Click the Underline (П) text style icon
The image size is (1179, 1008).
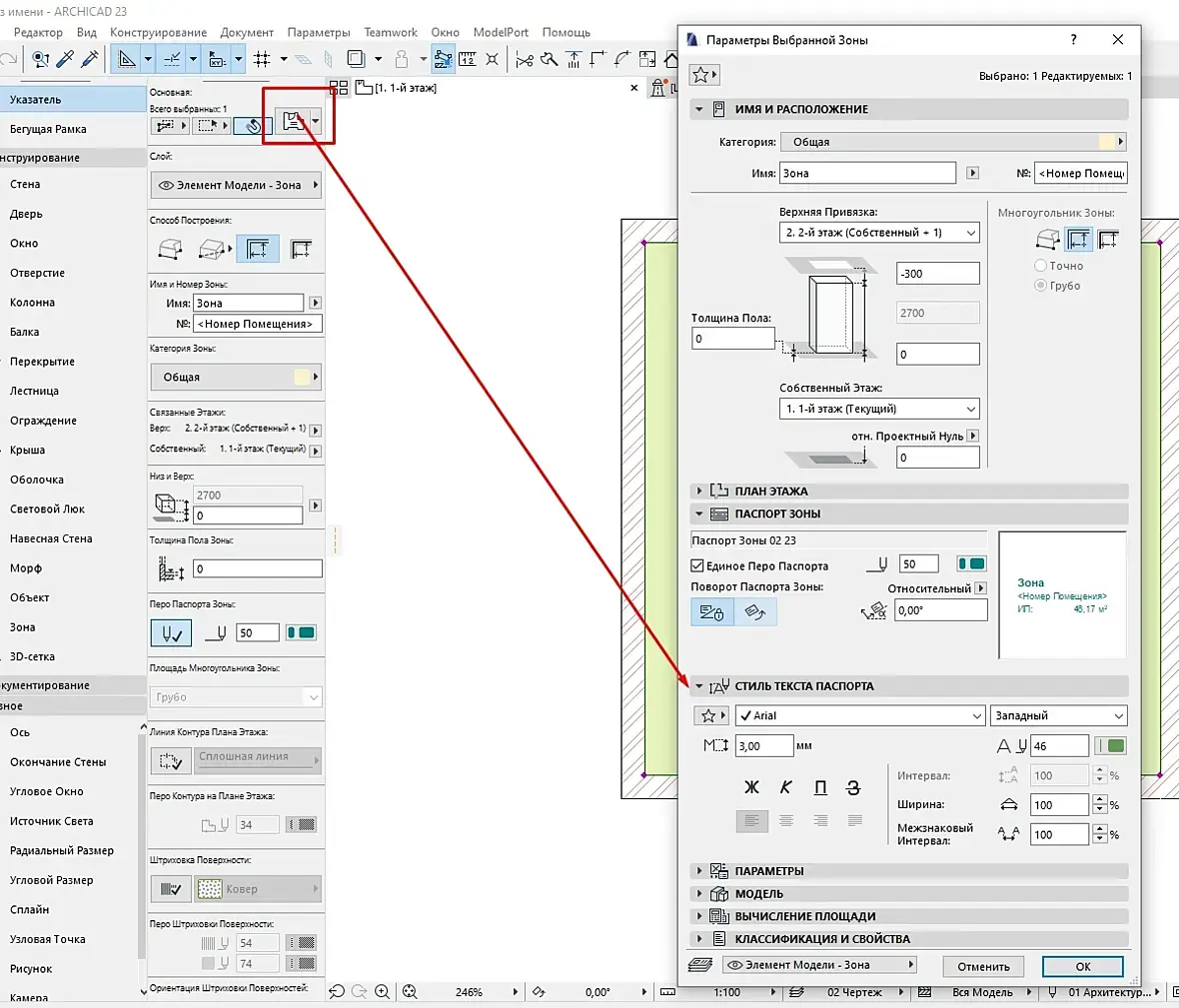(820, 787)
